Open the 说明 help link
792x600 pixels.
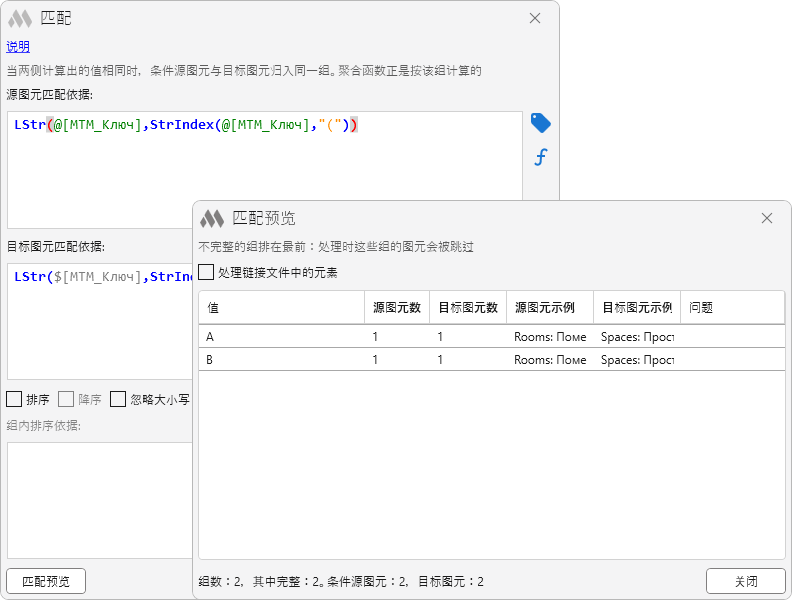18,47
